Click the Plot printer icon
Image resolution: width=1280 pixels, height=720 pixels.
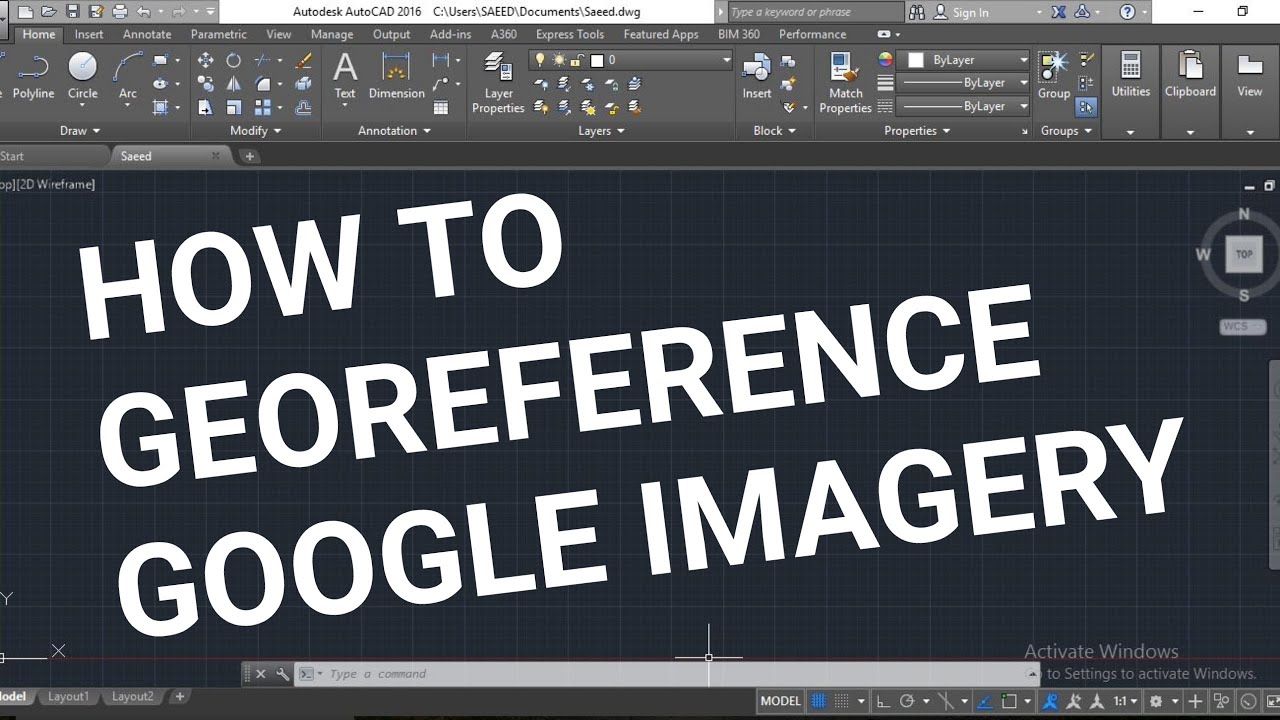[120, 12]
